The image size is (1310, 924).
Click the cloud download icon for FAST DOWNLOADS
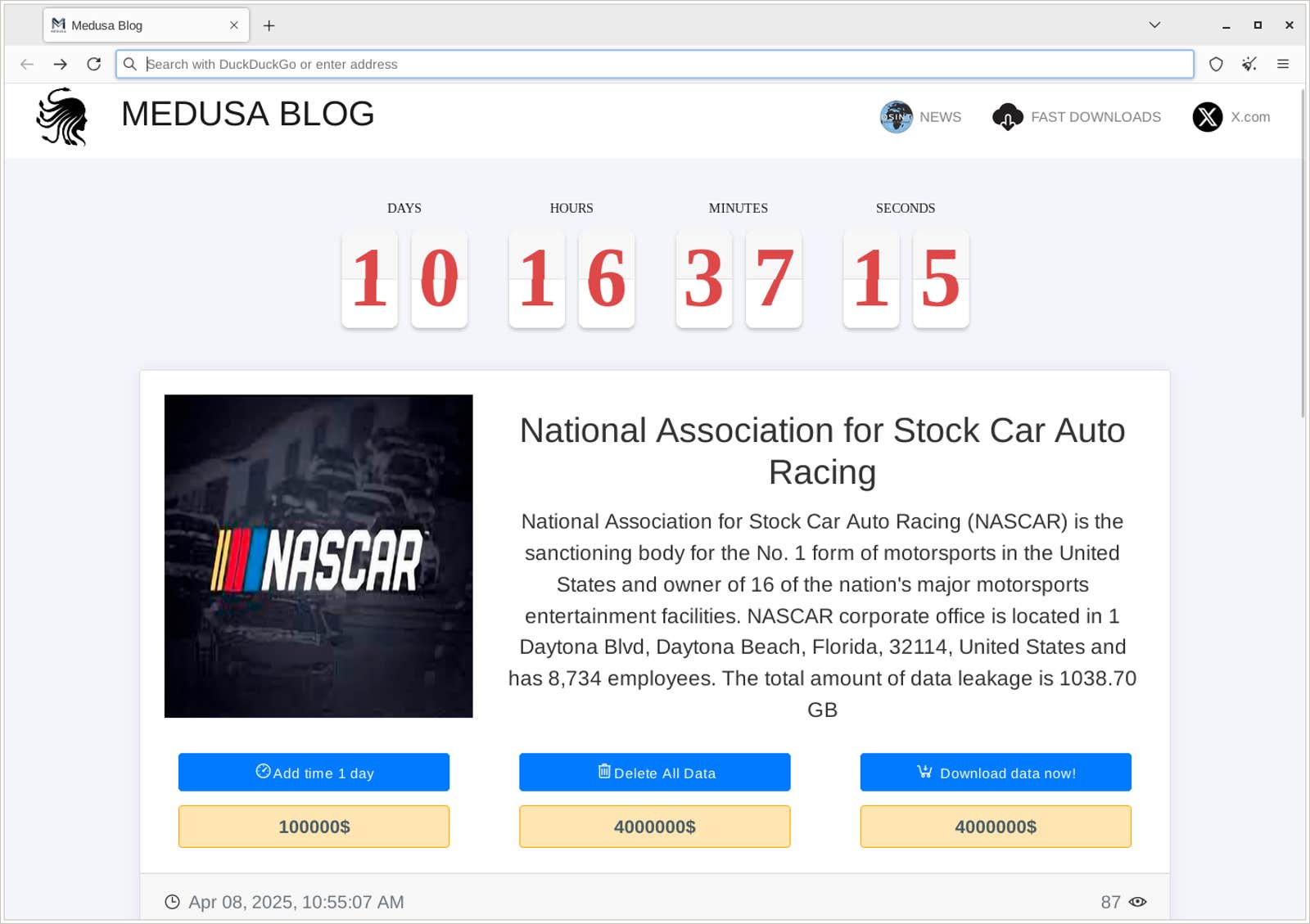coord(1007,116)
